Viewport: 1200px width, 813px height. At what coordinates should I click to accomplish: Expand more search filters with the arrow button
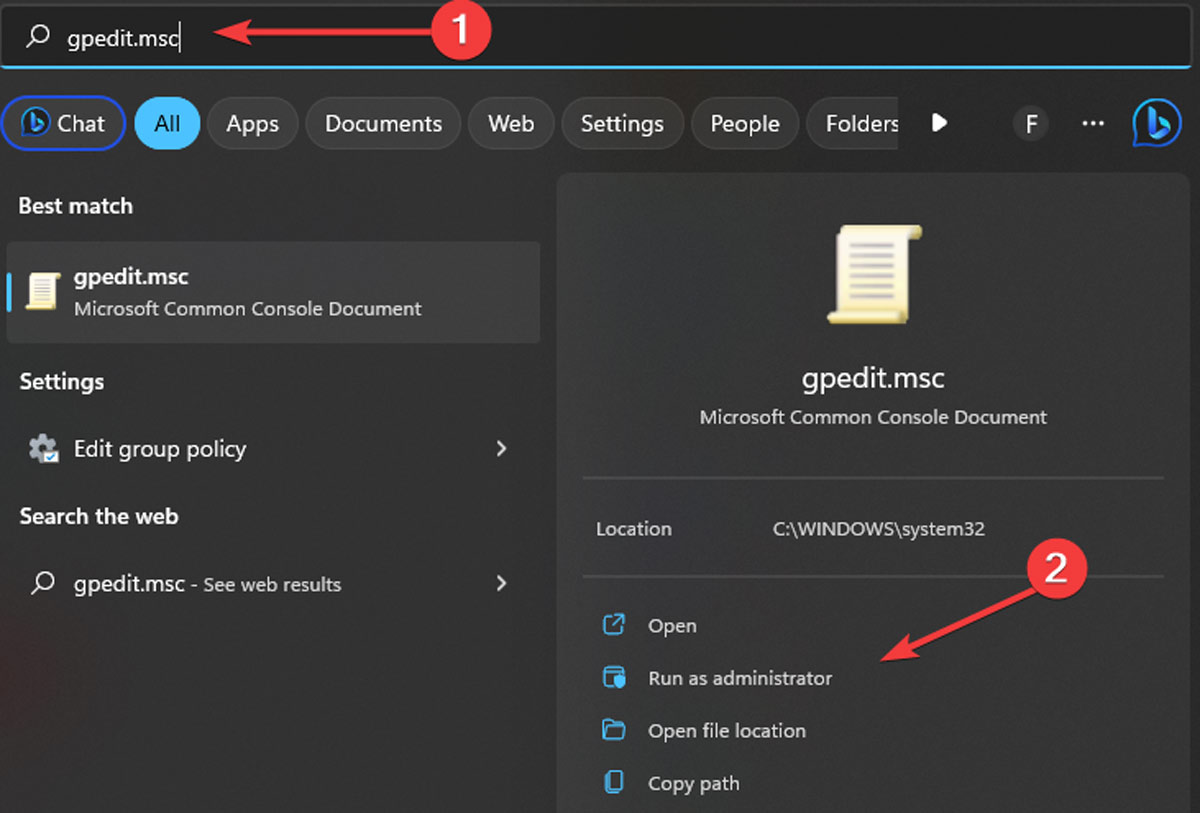tap(938, 123)
